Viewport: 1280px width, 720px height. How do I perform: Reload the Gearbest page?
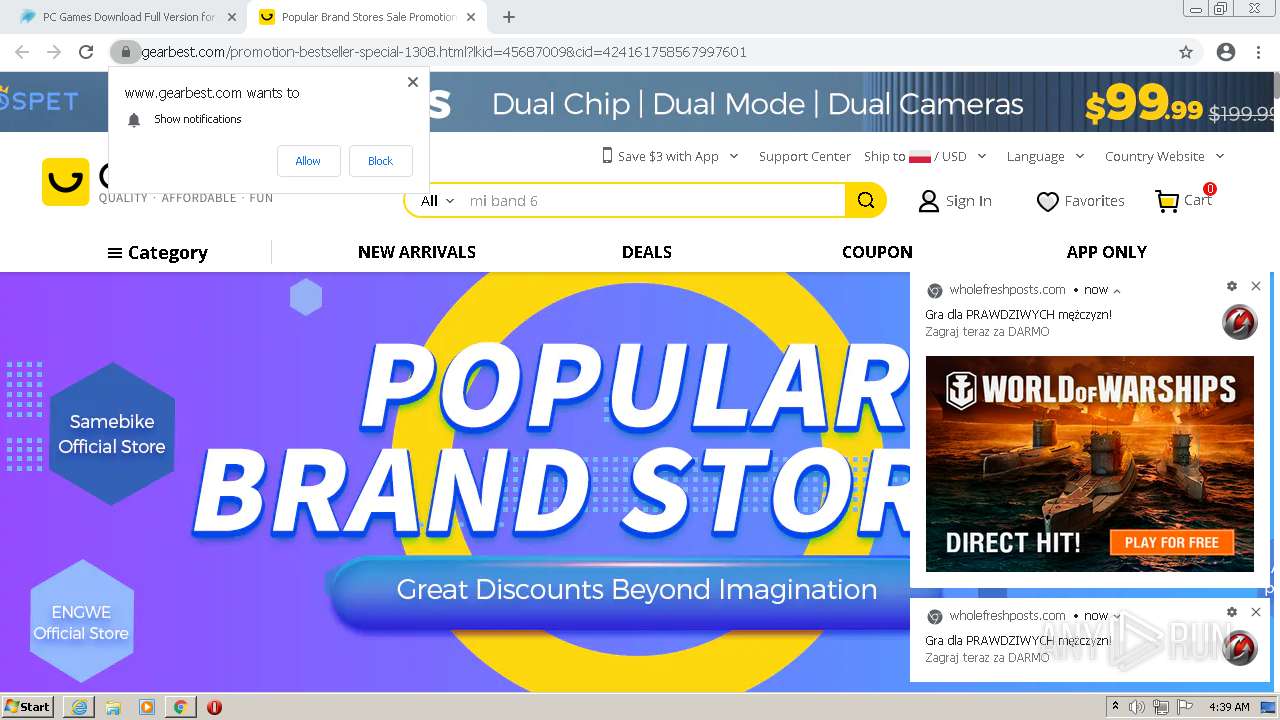[x=86, y=52]
